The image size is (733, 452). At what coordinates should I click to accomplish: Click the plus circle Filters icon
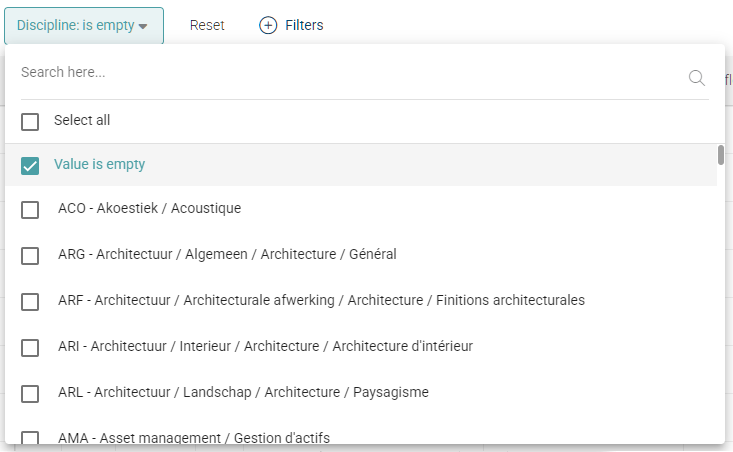point(268,25)
